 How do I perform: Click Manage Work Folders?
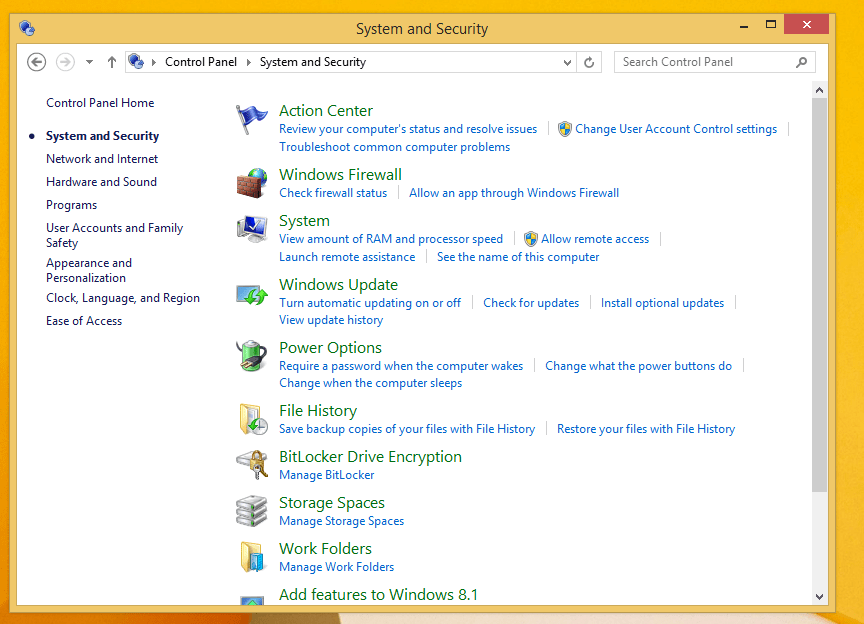pos(337,567)
